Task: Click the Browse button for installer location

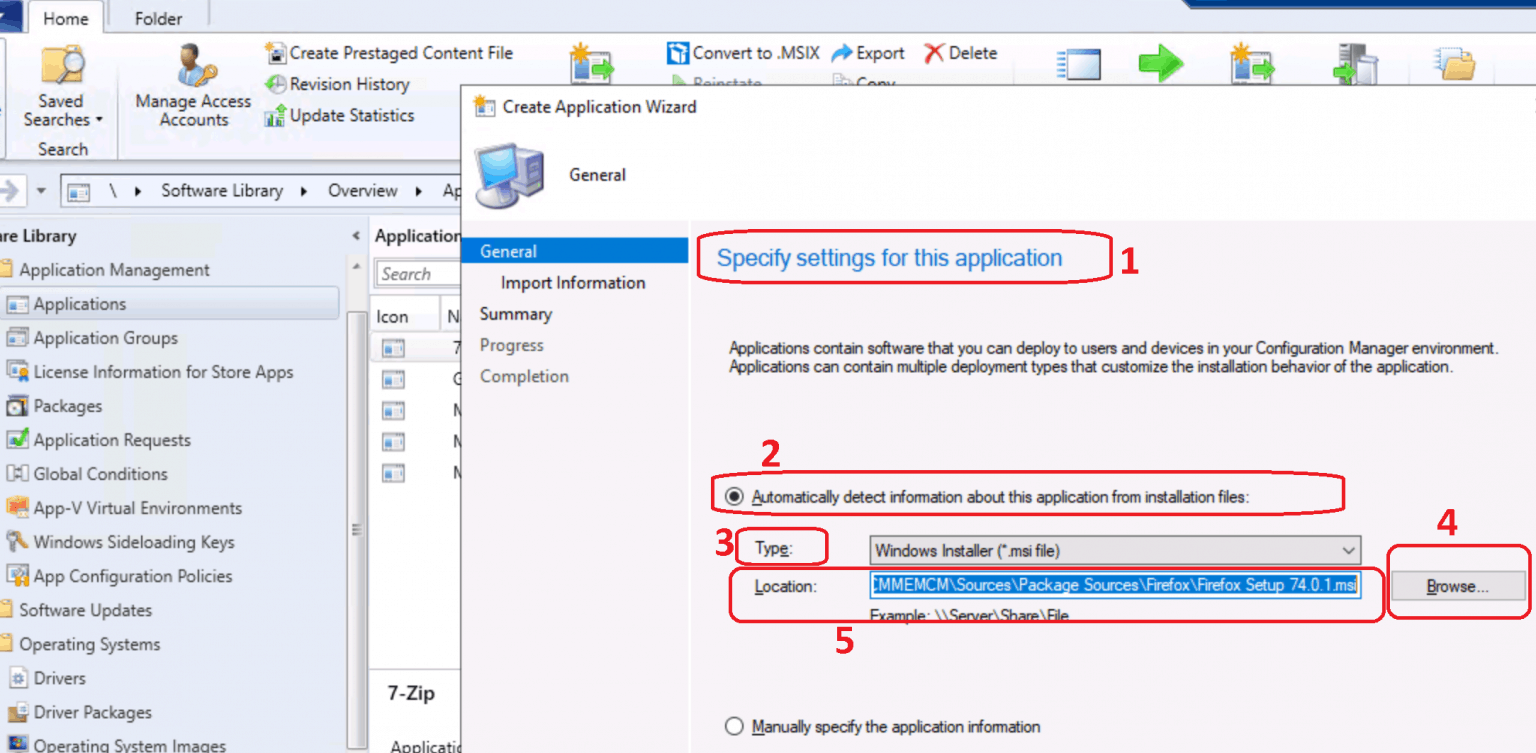Action: point(1457,586)
